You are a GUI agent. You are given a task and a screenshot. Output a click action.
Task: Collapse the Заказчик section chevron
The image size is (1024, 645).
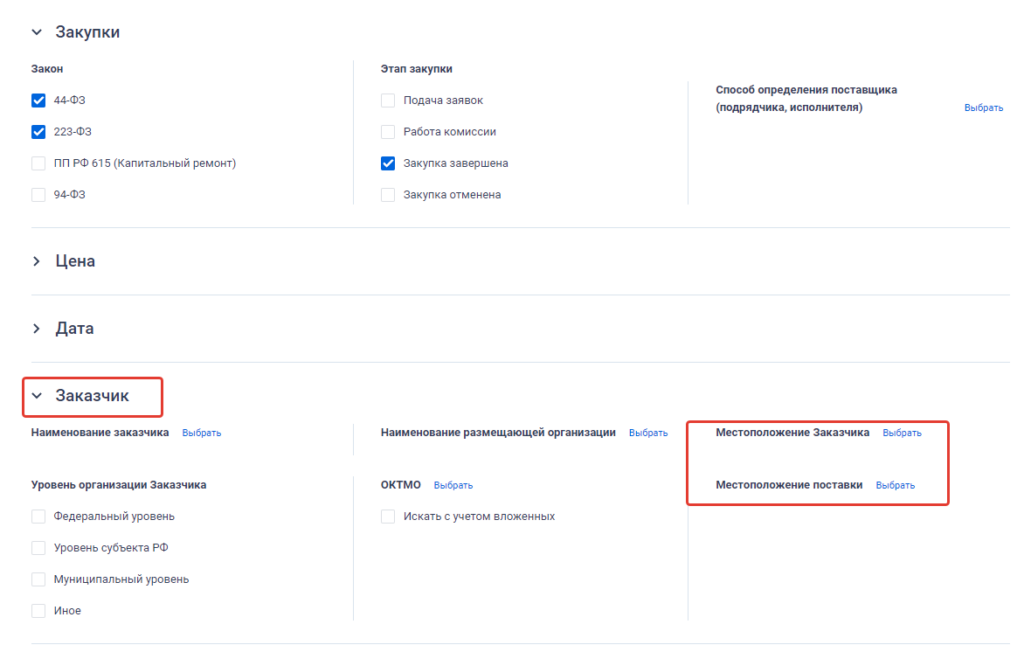(x=37, y=396)
